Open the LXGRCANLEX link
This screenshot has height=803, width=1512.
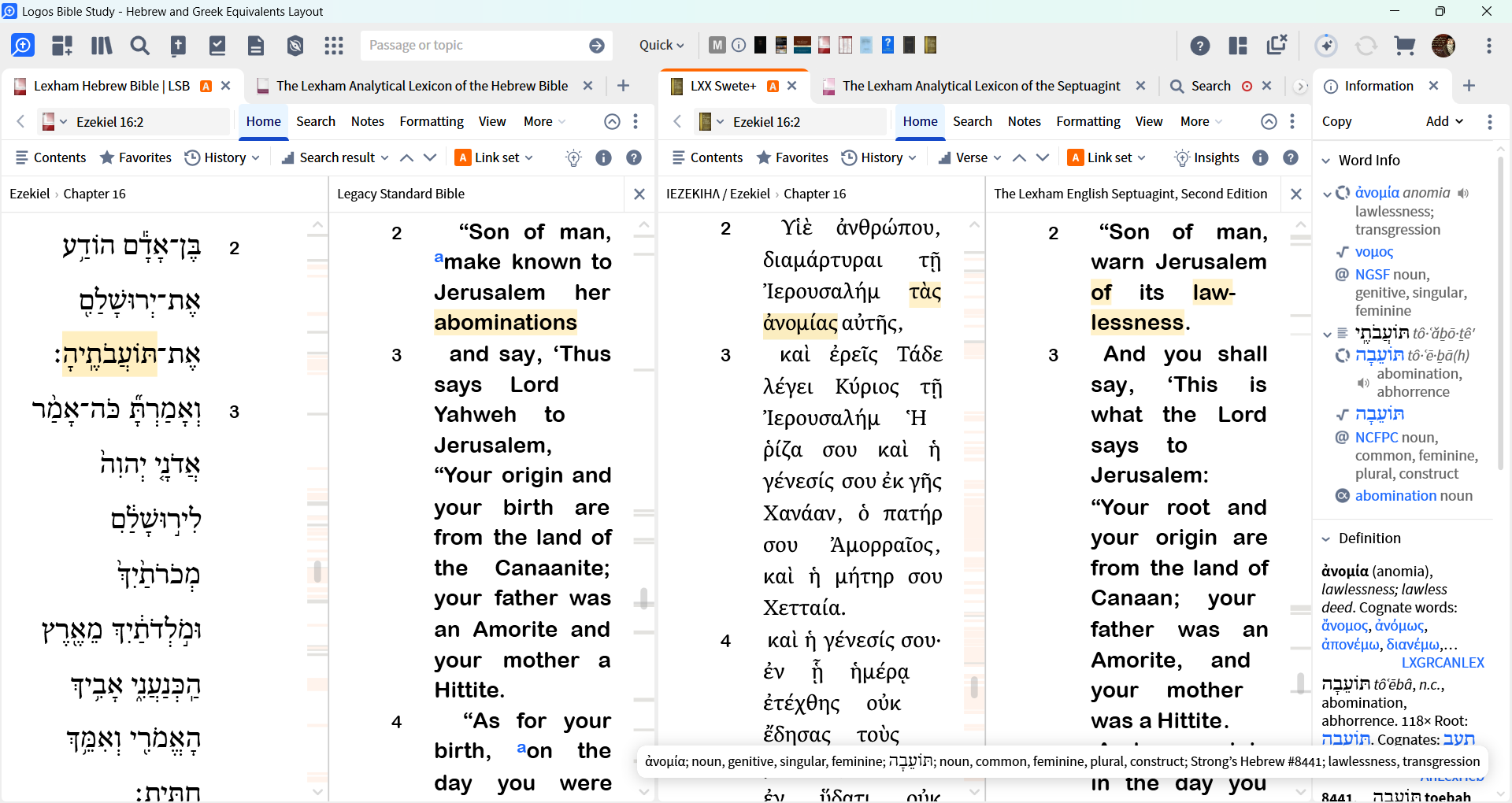(x=1443, y=663)
